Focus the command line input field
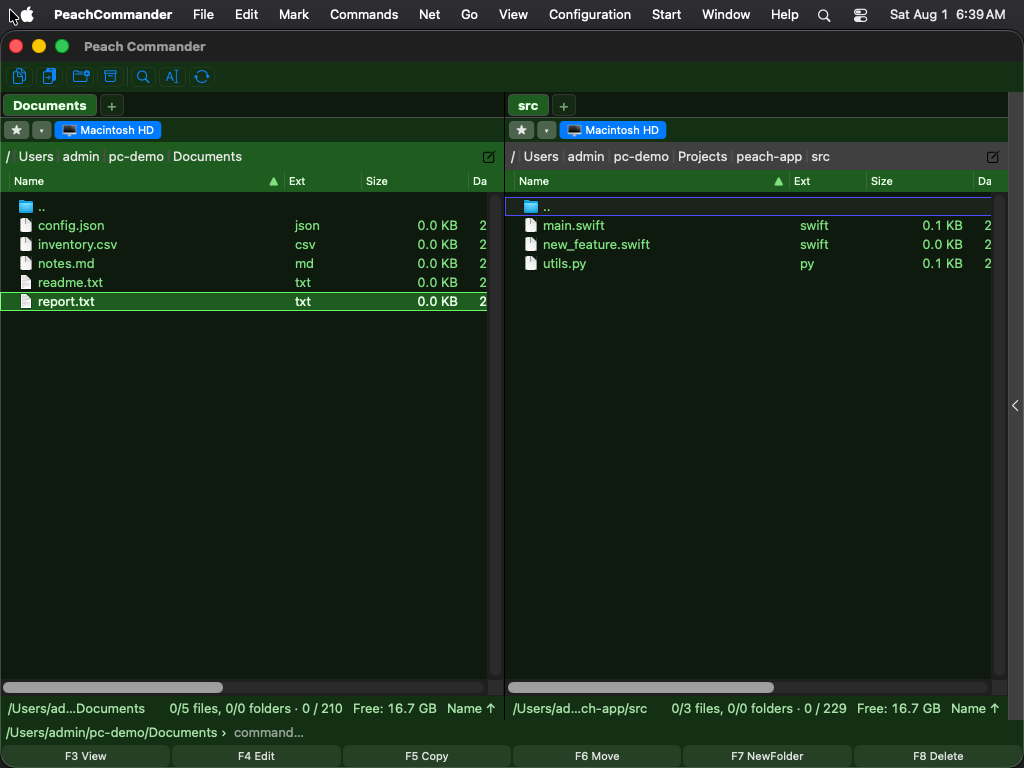This screenshot has width=1024, height=768. (x=626, y=733)
